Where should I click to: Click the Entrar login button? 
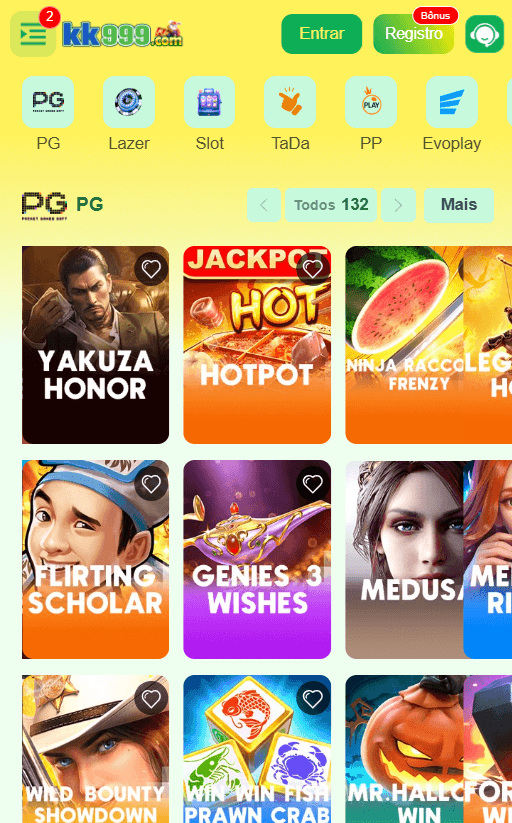[x=321, y=34]
